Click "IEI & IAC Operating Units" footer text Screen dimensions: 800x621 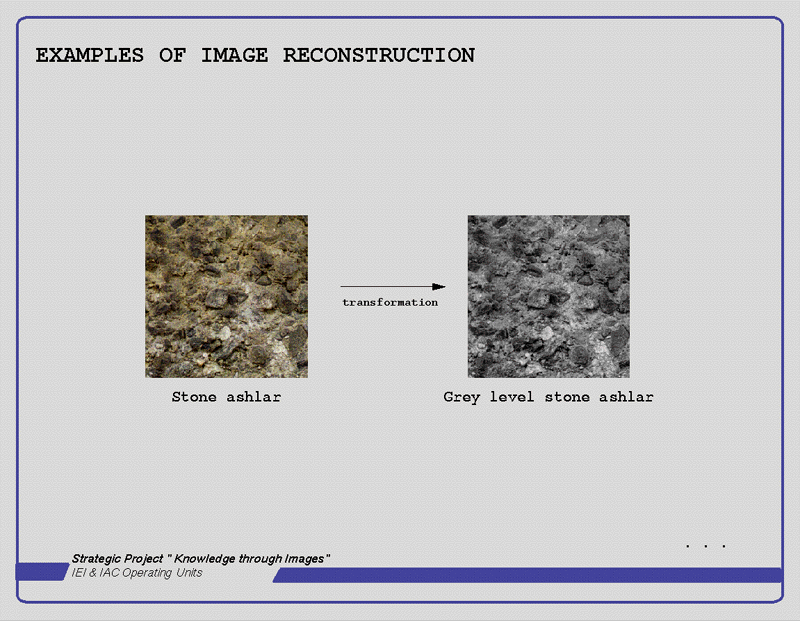137,573
